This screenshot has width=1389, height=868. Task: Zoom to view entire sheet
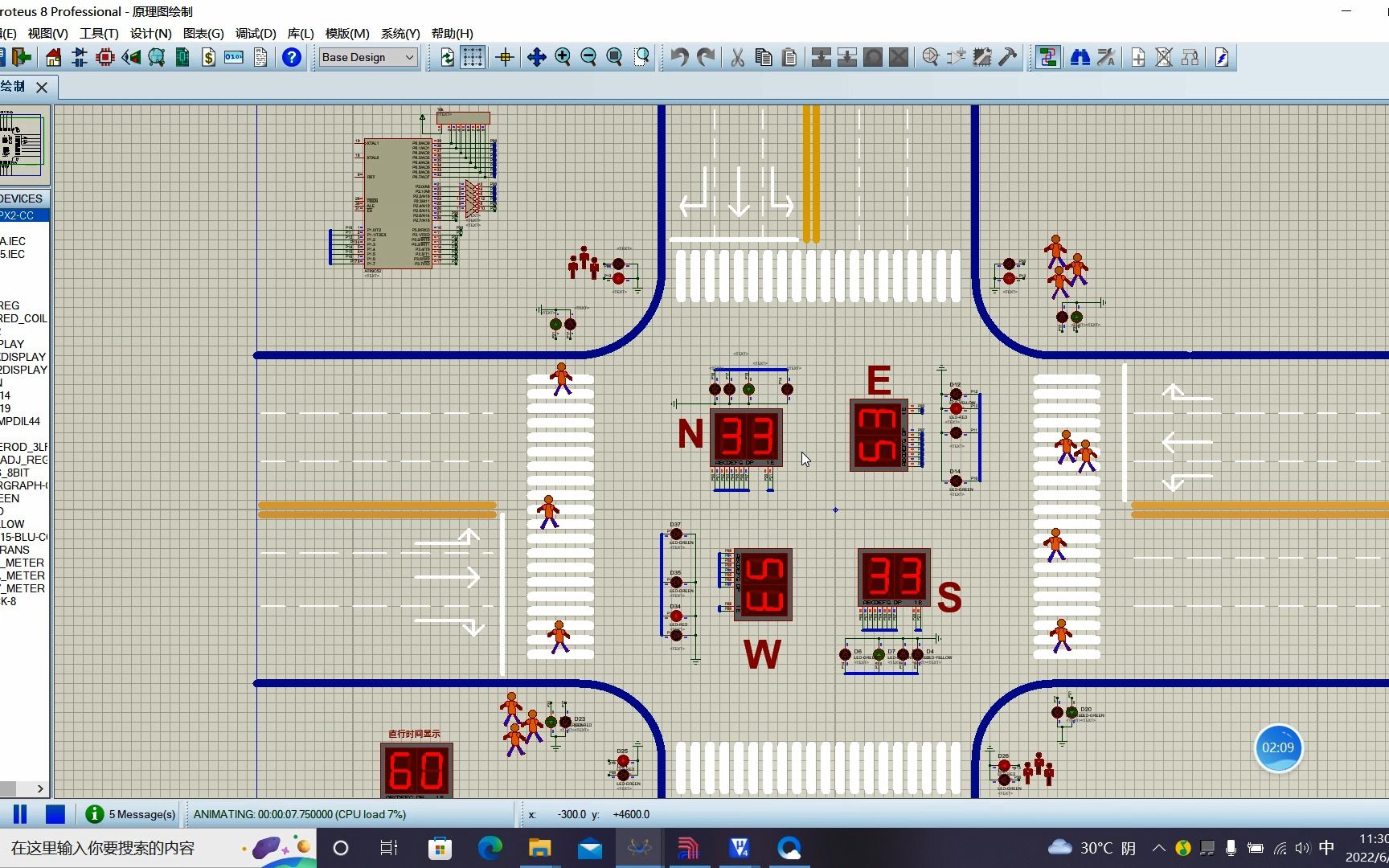click(x=614, y=57)
